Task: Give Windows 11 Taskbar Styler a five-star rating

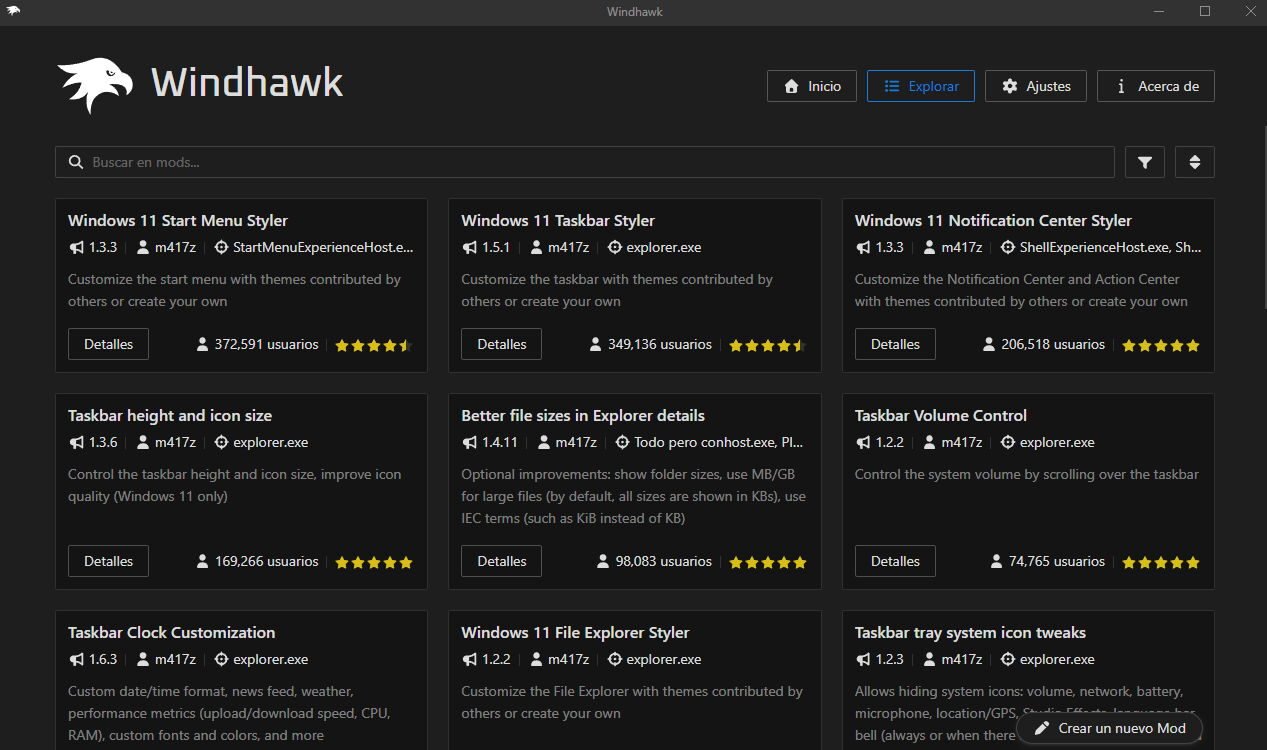Action: click(x=797, y=344)
